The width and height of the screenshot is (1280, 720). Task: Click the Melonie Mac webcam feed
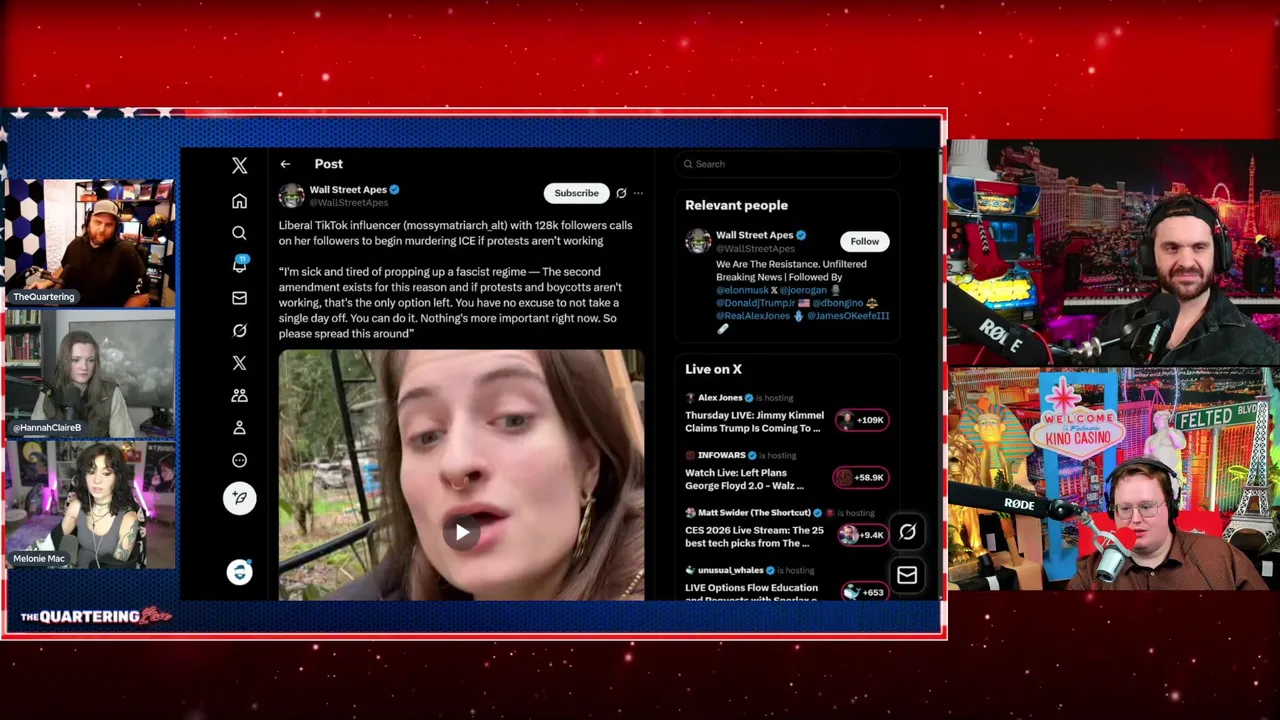coord(92,505)
